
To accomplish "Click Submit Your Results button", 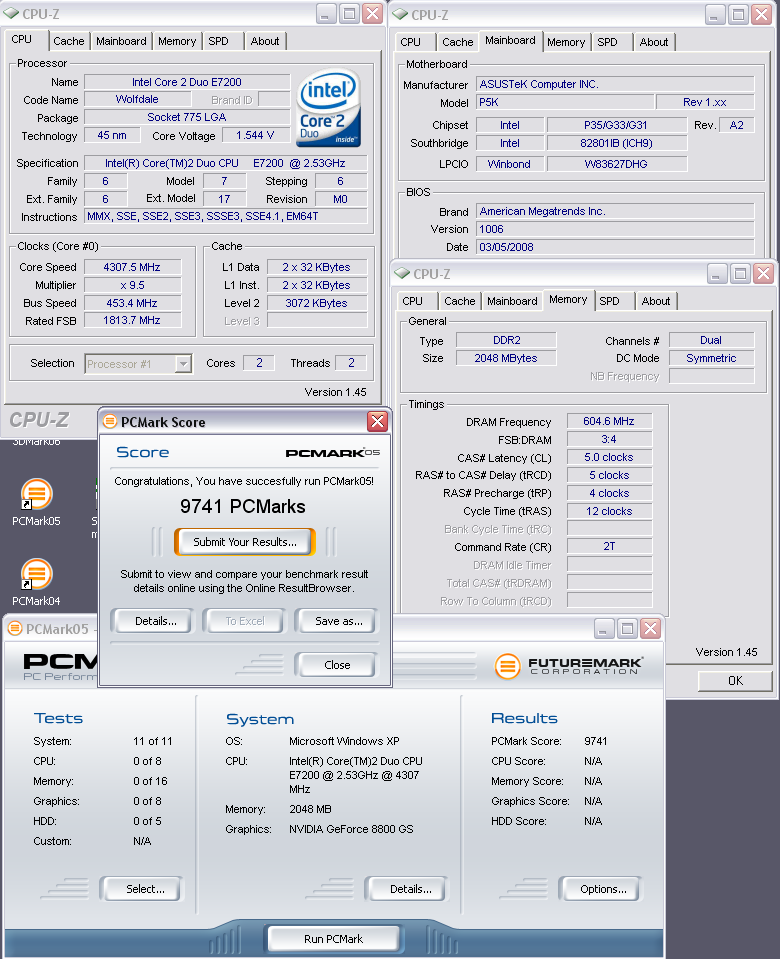I will click(x=245, y=542).
